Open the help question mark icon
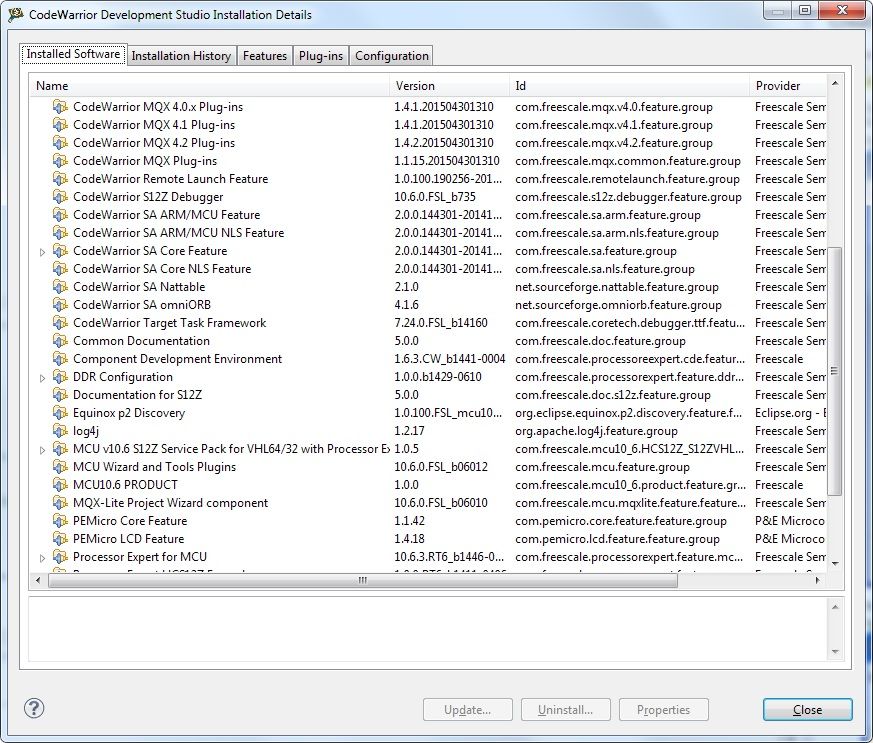Image resolution: width=873 pixels, height=743 pixels. pos(34,708)
